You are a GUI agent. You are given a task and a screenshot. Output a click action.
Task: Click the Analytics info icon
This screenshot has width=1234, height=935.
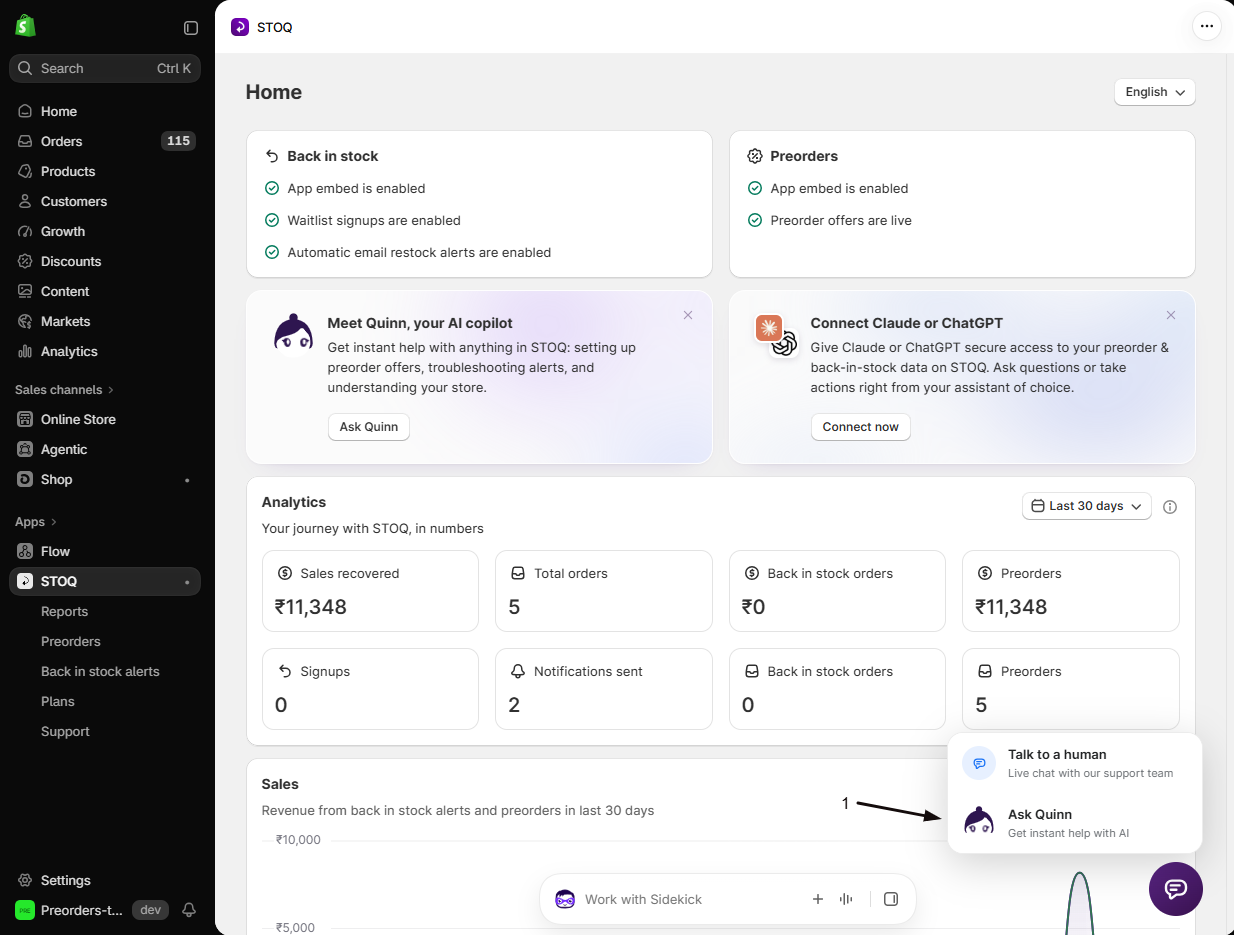pyautogui.click(x=1170, y=507)
